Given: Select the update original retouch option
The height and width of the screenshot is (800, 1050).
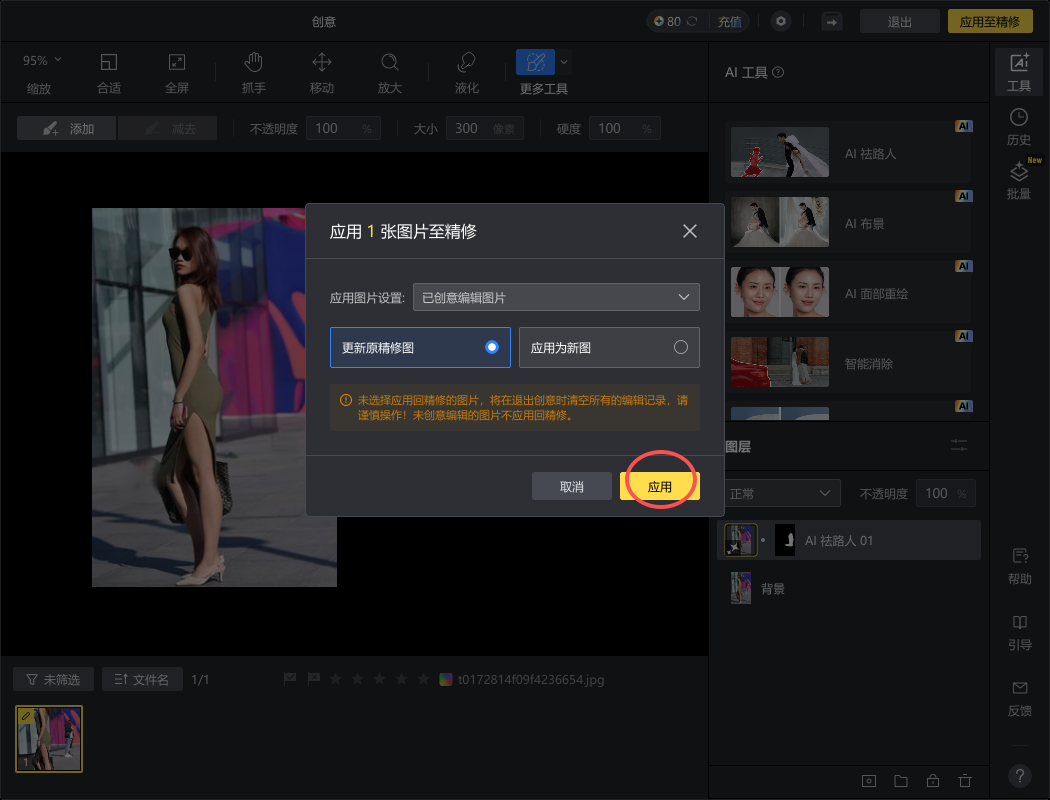Looking at the screenshot, I should point(420,348).
